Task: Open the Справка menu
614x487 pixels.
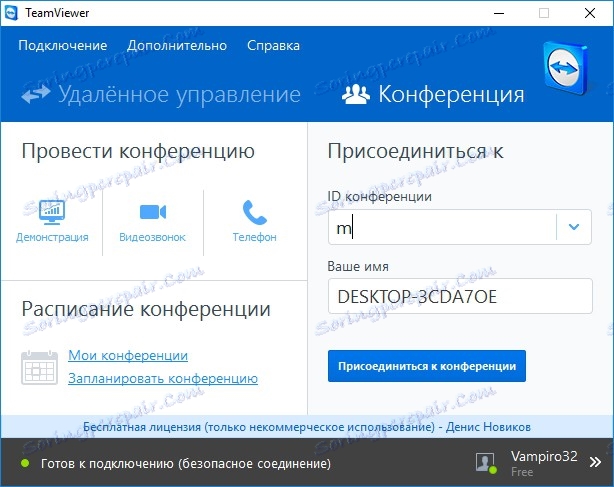Action: [273, 46]
